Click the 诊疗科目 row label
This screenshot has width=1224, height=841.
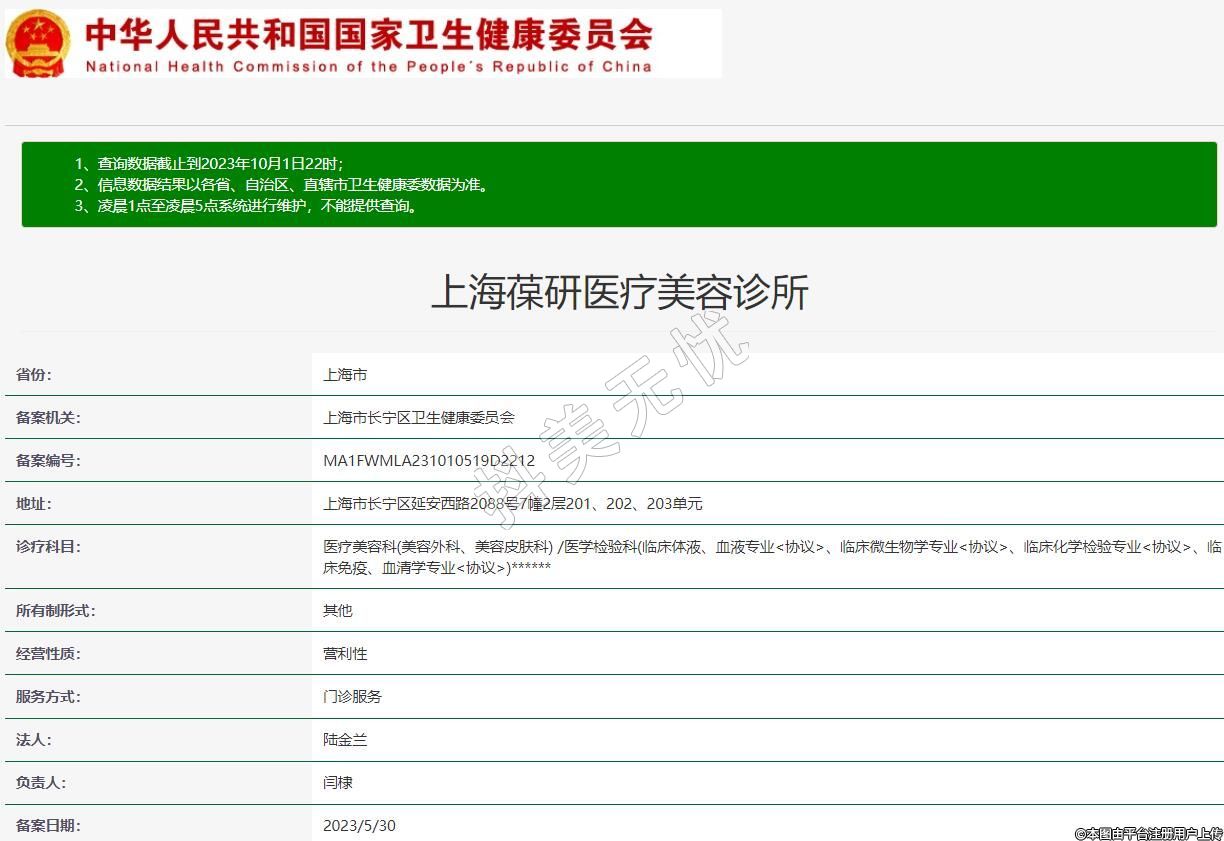[x=48, y=547]
